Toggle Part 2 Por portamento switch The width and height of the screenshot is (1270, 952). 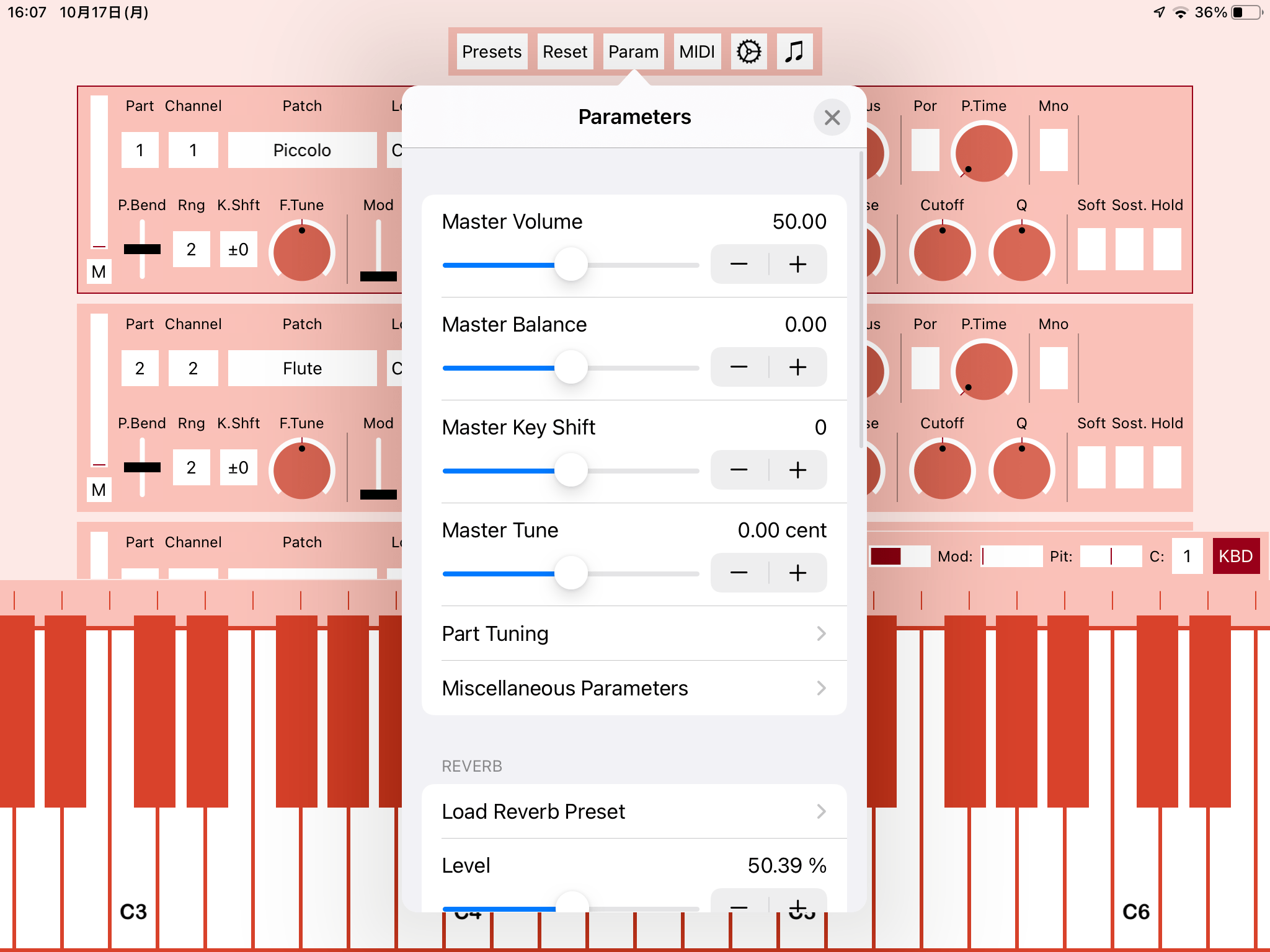tap(925, 368)
